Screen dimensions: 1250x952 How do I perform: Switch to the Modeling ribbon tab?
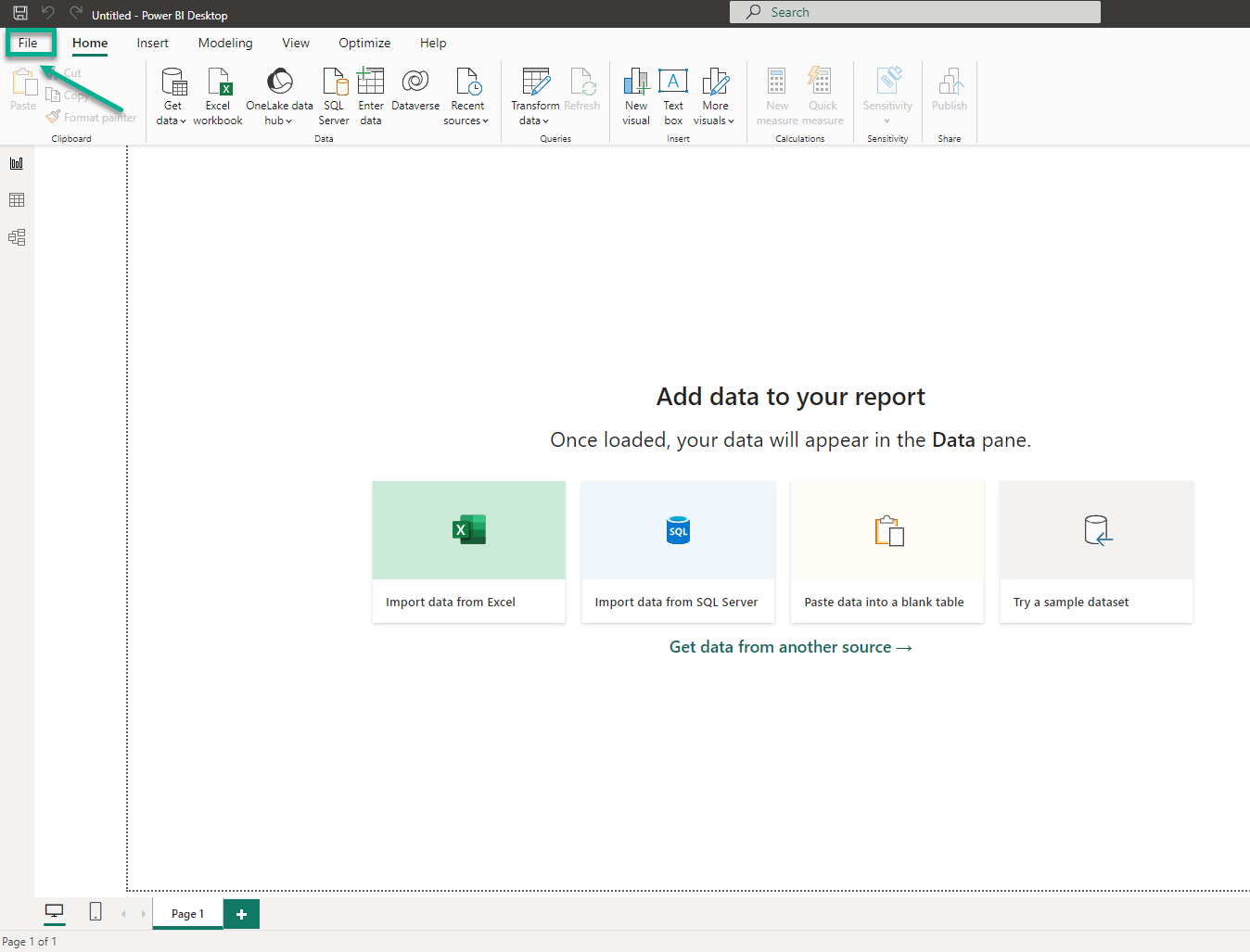click(x=225, y=43)
